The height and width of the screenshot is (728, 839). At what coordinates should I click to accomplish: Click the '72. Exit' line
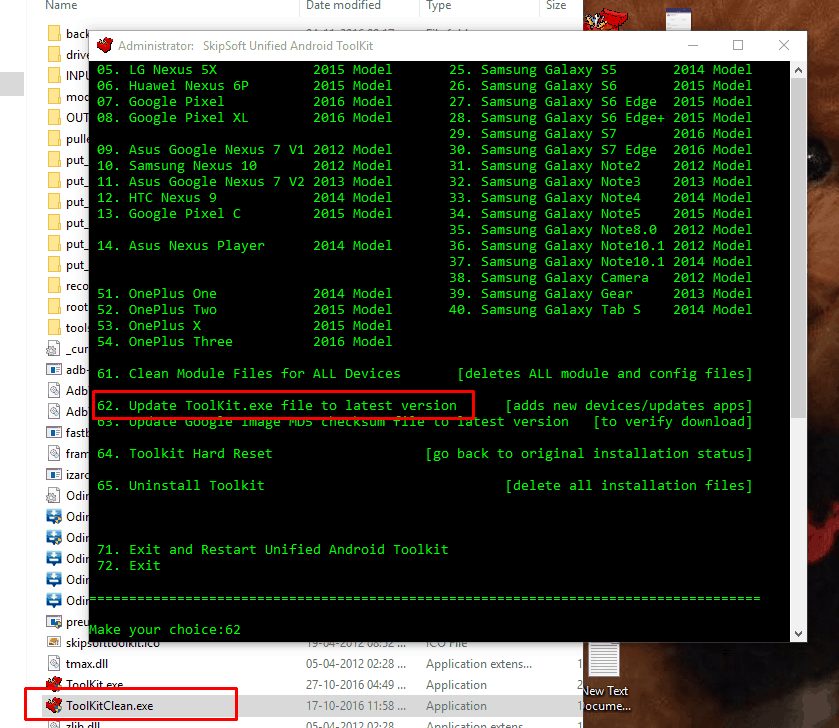click(x=128, y=565)
